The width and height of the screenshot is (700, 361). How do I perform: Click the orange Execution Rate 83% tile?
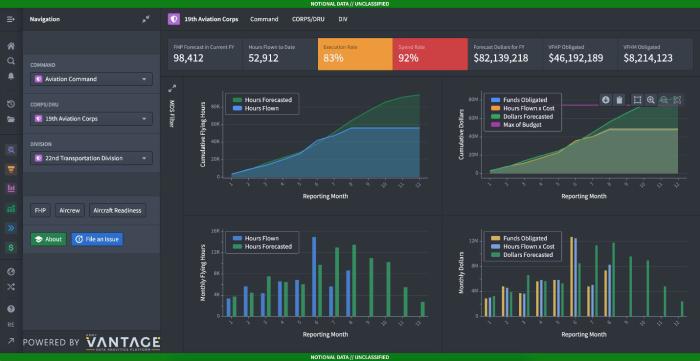click(355, 54)
